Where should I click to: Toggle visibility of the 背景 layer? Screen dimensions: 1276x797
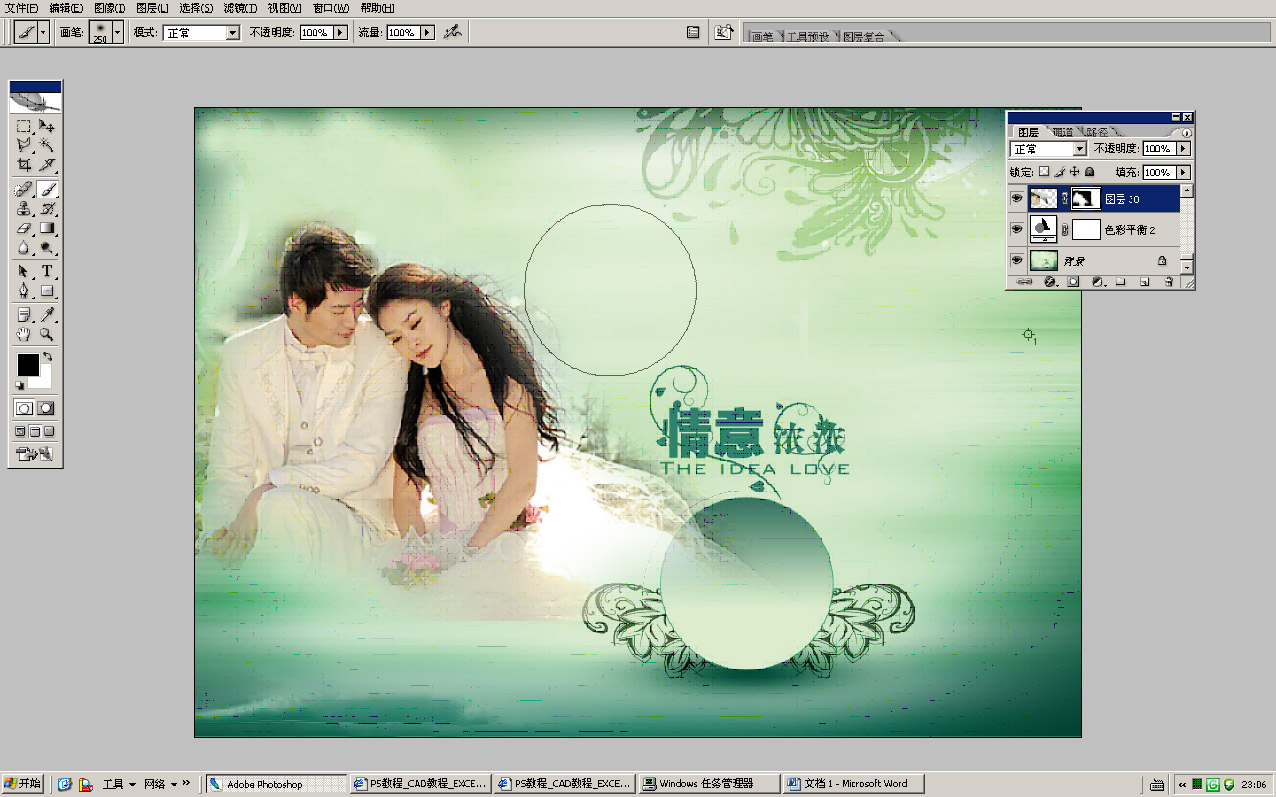(1017, 260)
